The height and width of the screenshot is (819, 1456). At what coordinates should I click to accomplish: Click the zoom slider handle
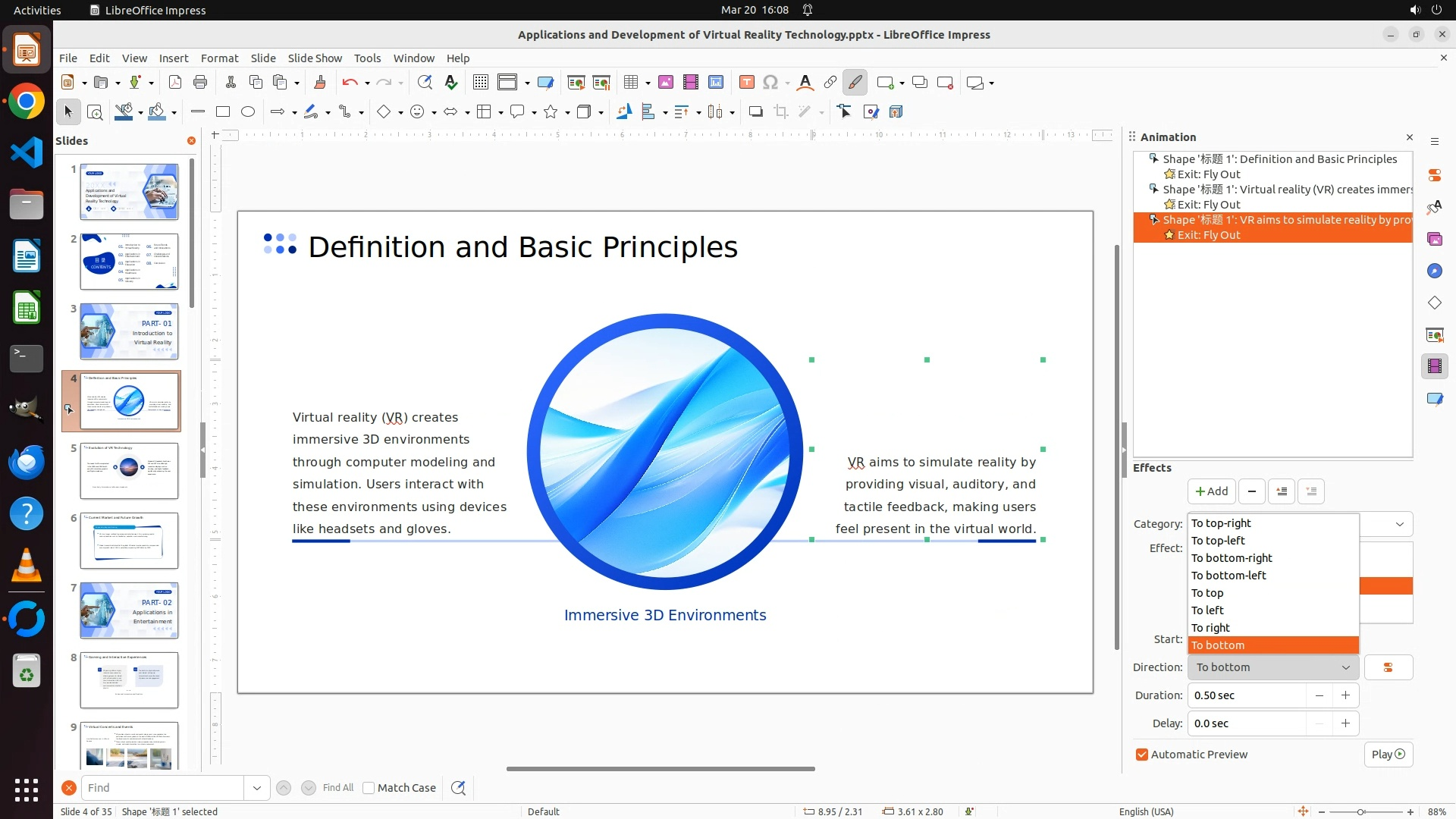[x=1361, y=811]
